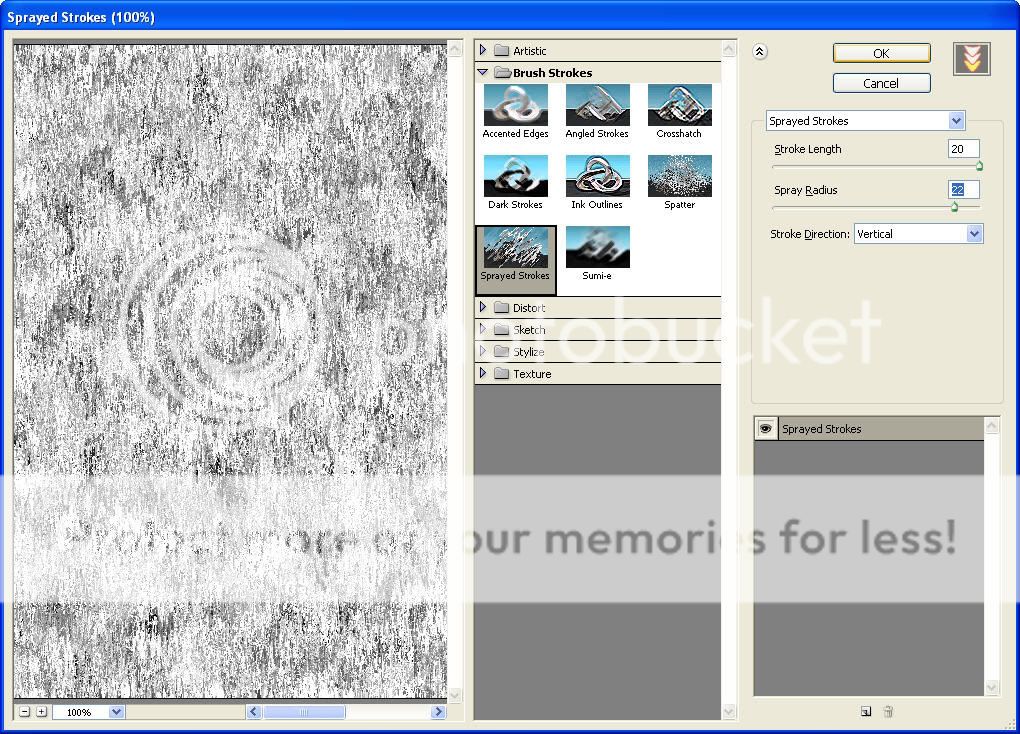Click the delete effect layer trash icon
This screenshot has height=734, width=1020.
pyautogui.click(x=888, y=712)
